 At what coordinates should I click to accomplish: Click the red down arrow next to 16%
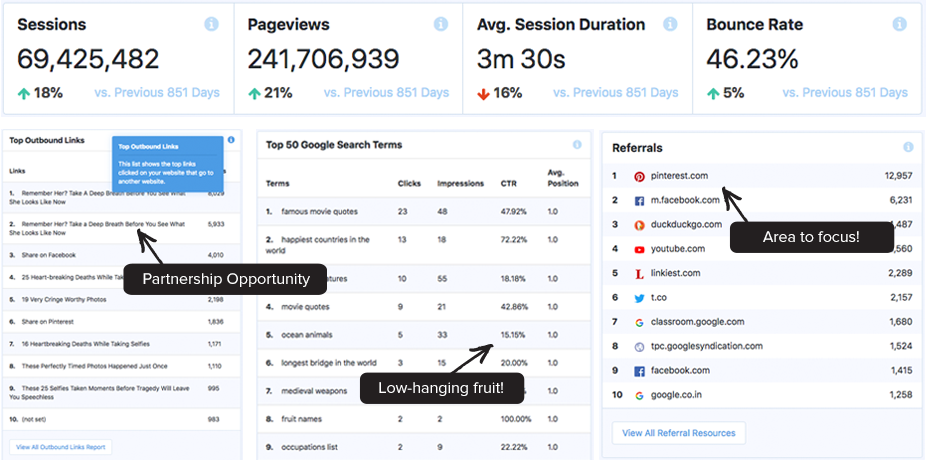coord(483,93)
